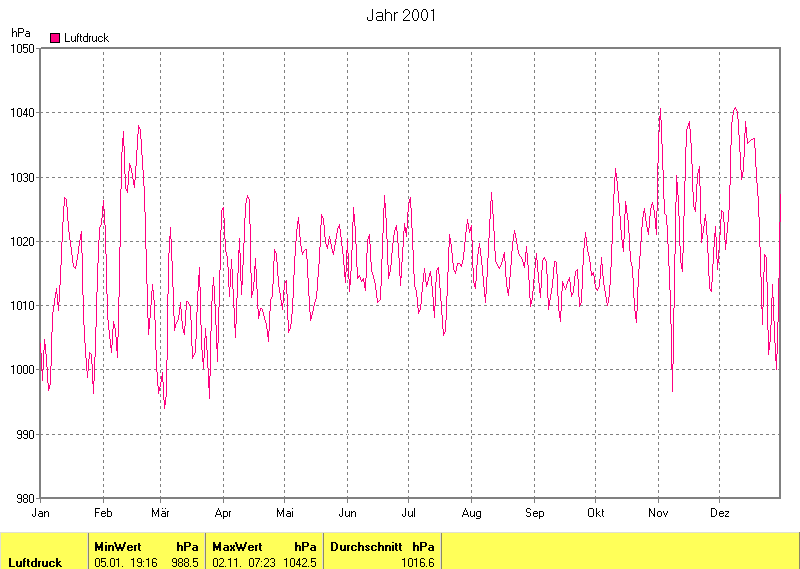Click the hPa unit label above y-axis

coord(19,33)
